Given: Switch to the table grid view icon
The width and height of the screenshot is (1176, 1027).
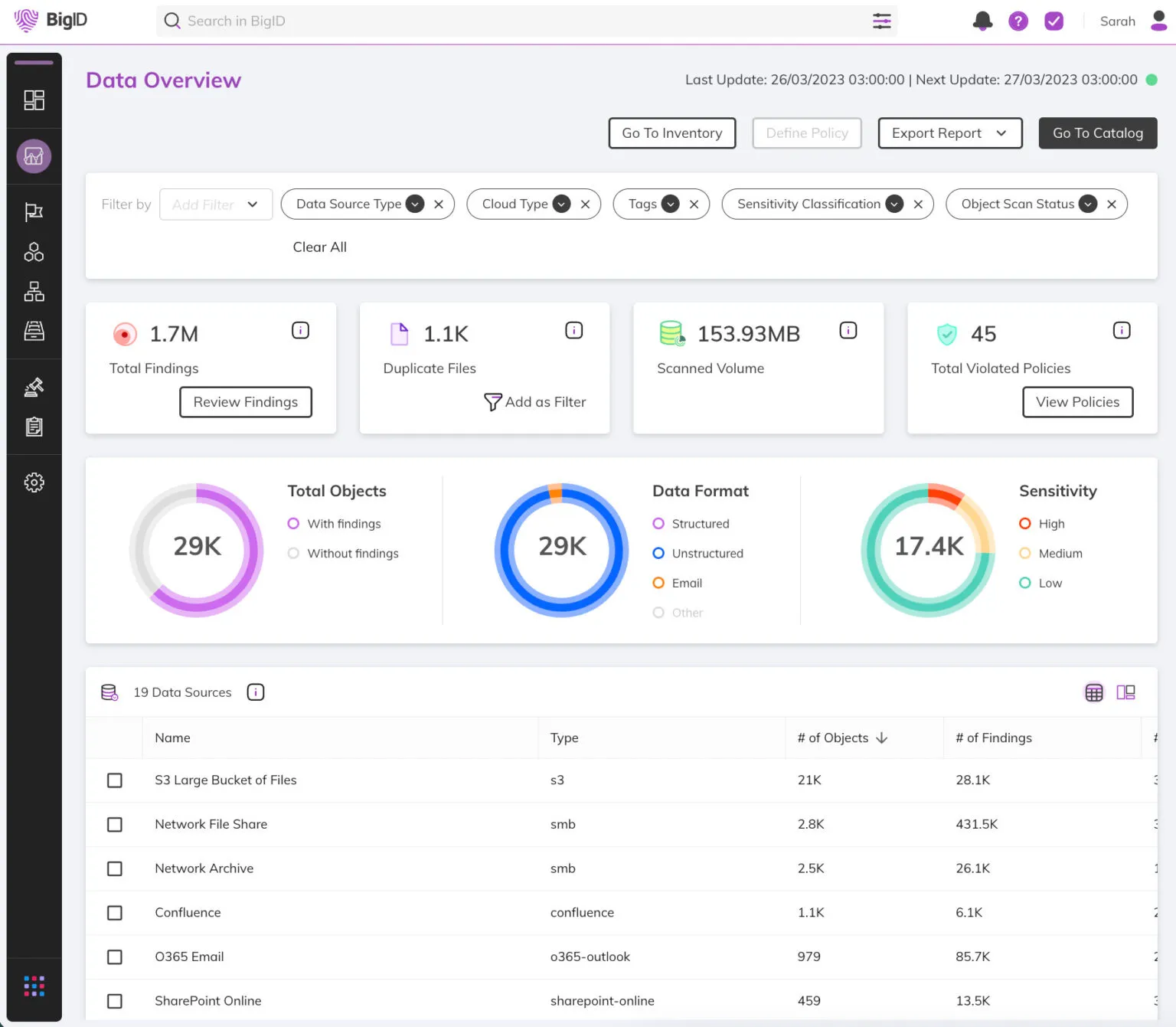Looking at the screenshot, I should click(x=1094, y=692).
